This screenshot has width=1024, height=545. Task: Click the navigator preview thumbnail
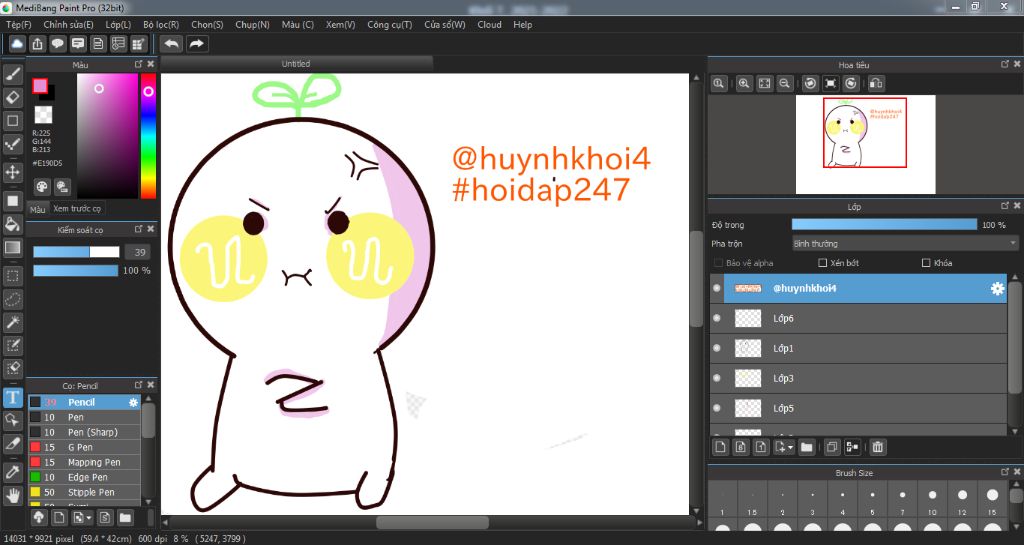[865, 145]
